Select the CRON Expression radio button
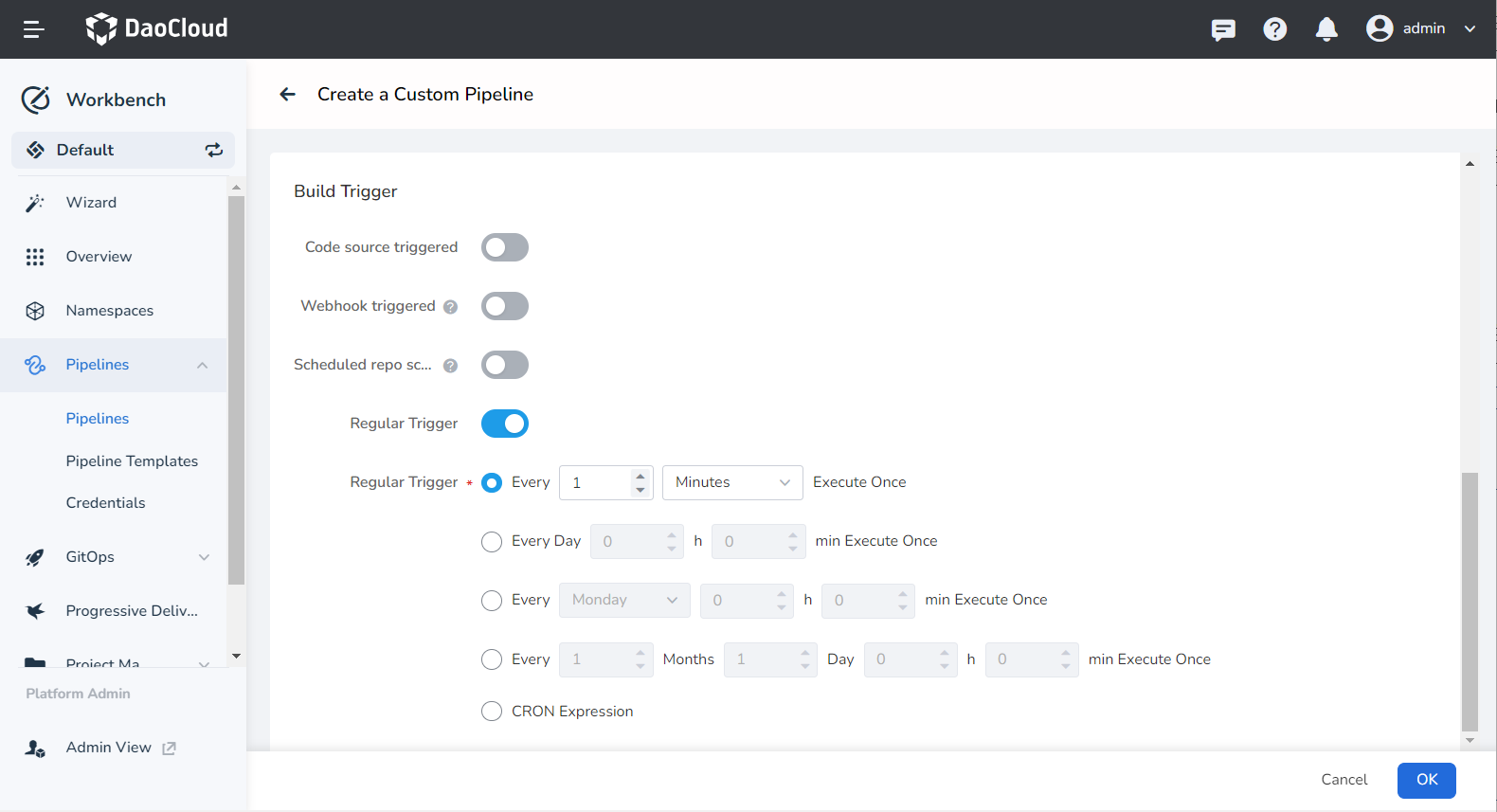This screenshot has height=812, width=1497. (x=492, y=712)
